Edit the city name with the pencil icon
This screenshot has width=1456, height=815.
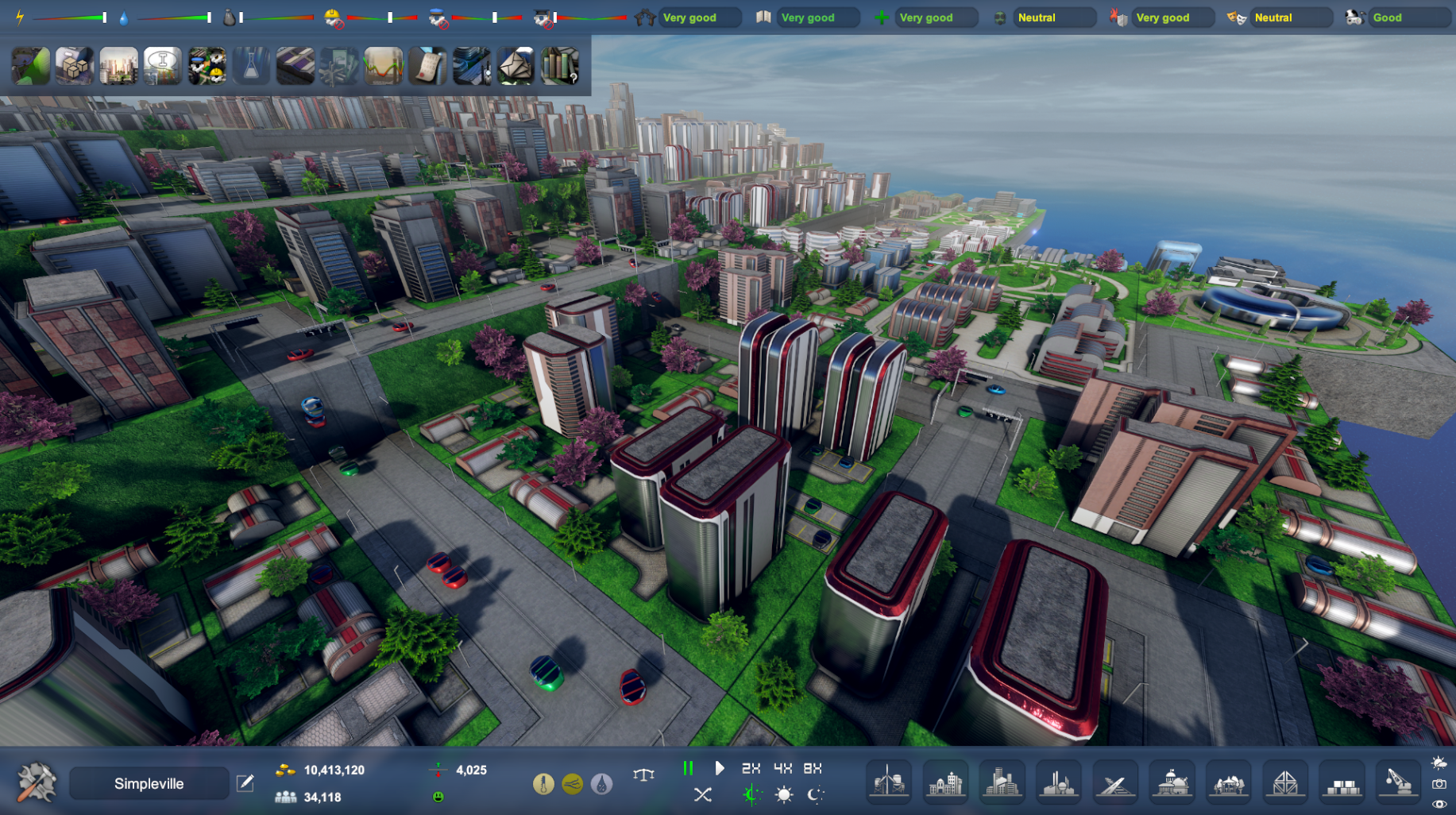[x=245, y=783]
